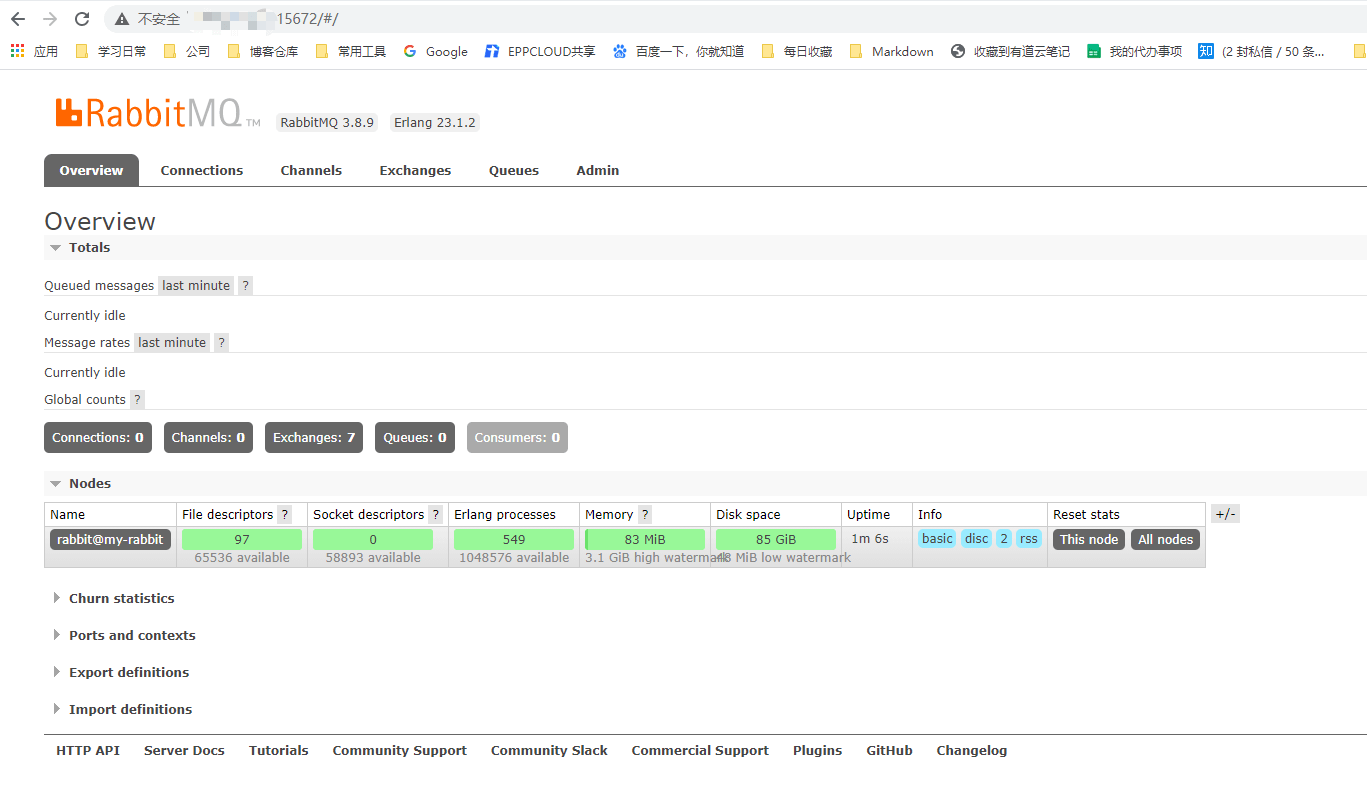
Task: Go back in browser history
Action: [18, 19]
